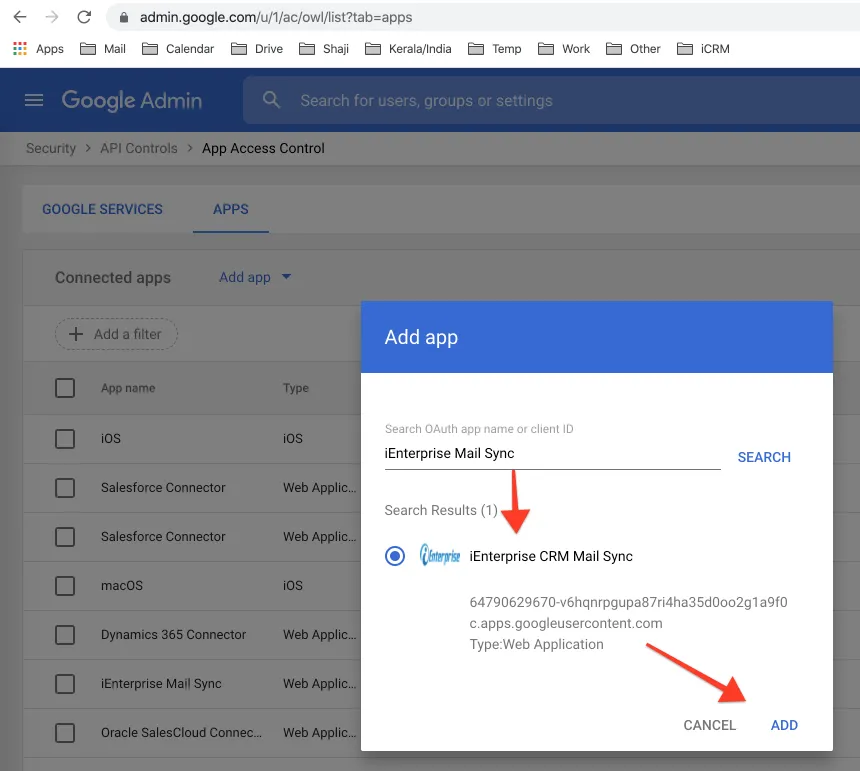Open the Work bookmarks folder dropdown
The width and height of the screenshot is (860, 771).
[564, 49]
